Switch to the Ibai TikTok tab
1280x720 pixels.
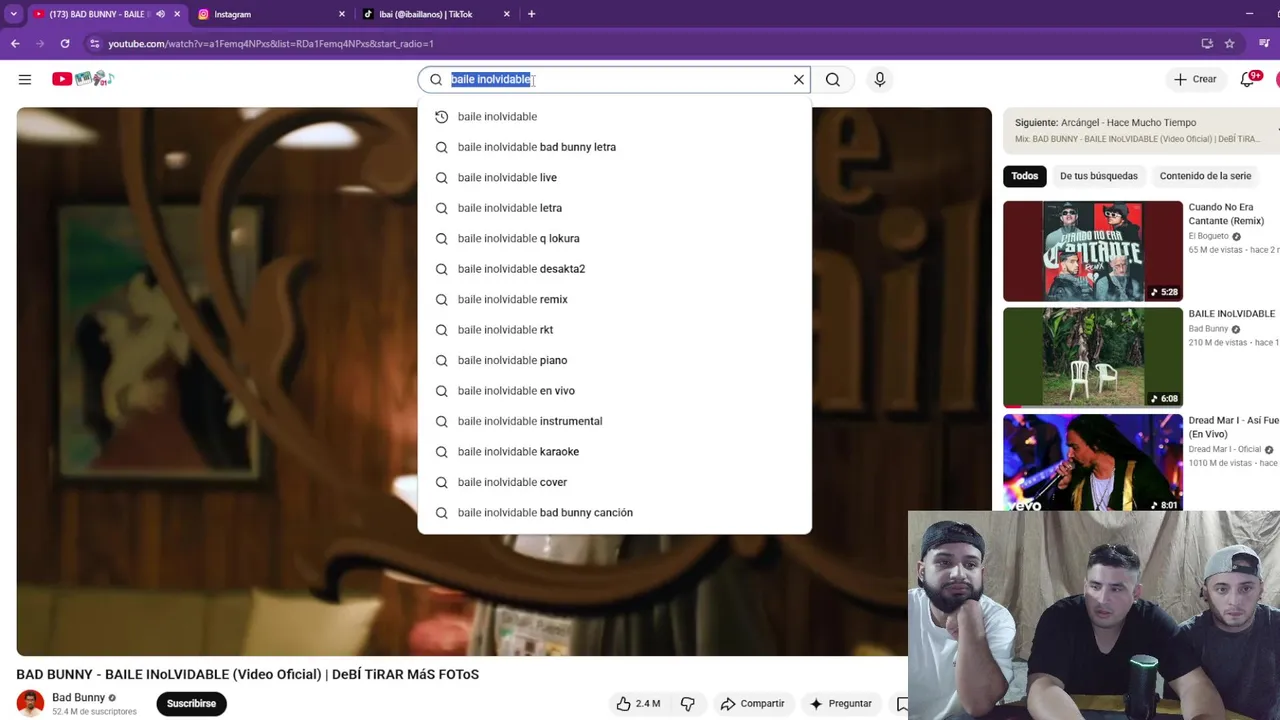tap(435, 14)
